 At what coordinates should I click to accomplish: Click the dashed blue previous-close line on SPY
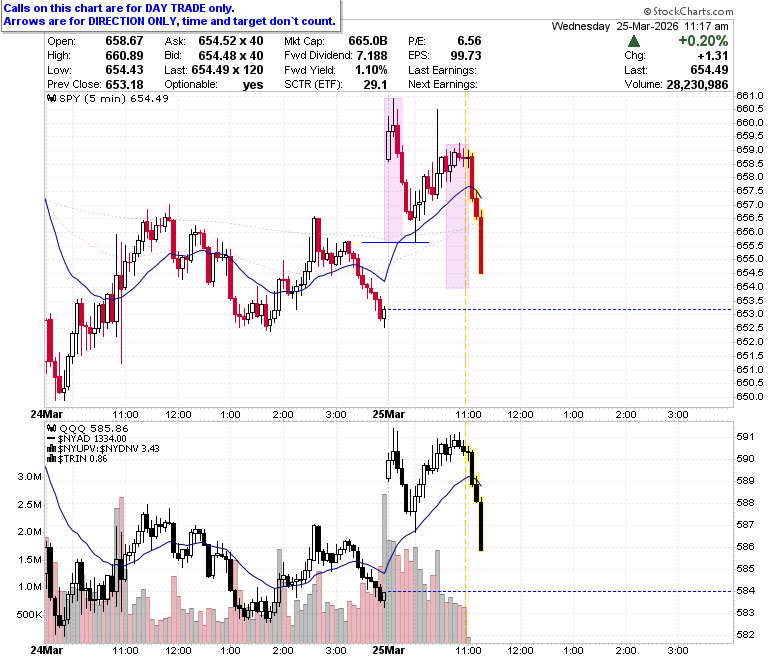click(x=559, y=309)
